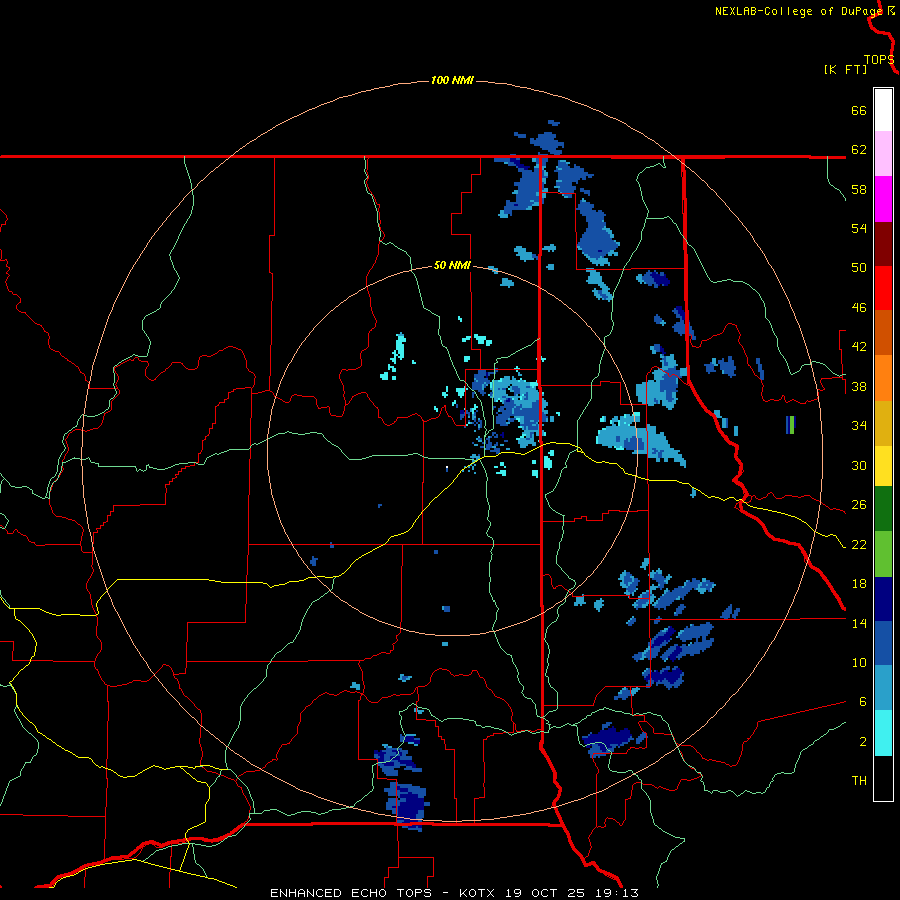Select the light pink legend swatch
The height and width of the screenshot is (900, 900).
click(x=883, y=154)
